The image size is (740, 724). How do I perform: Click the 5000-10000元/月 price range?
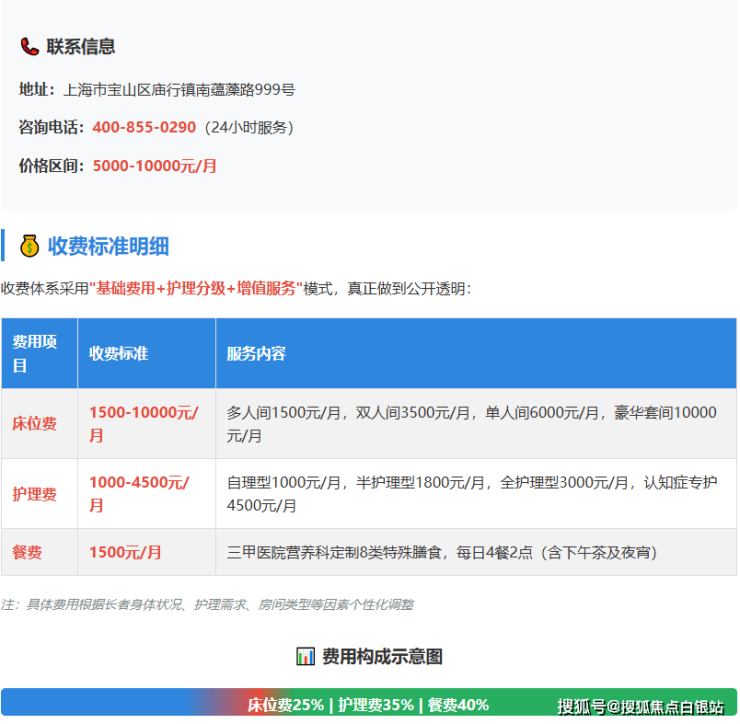[x=154, y=166]
